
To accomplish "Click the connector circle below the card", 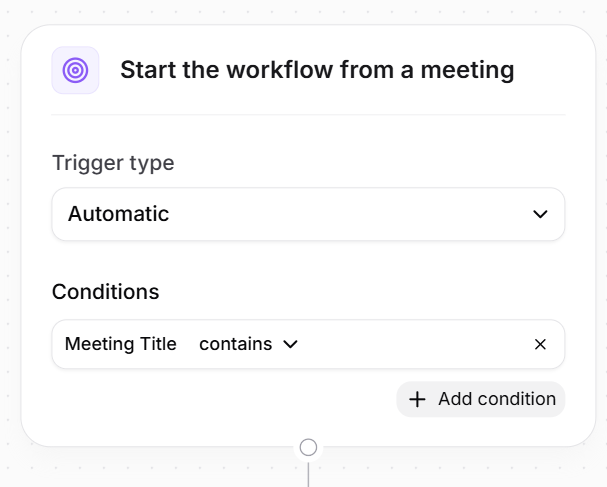I will 308,447.
